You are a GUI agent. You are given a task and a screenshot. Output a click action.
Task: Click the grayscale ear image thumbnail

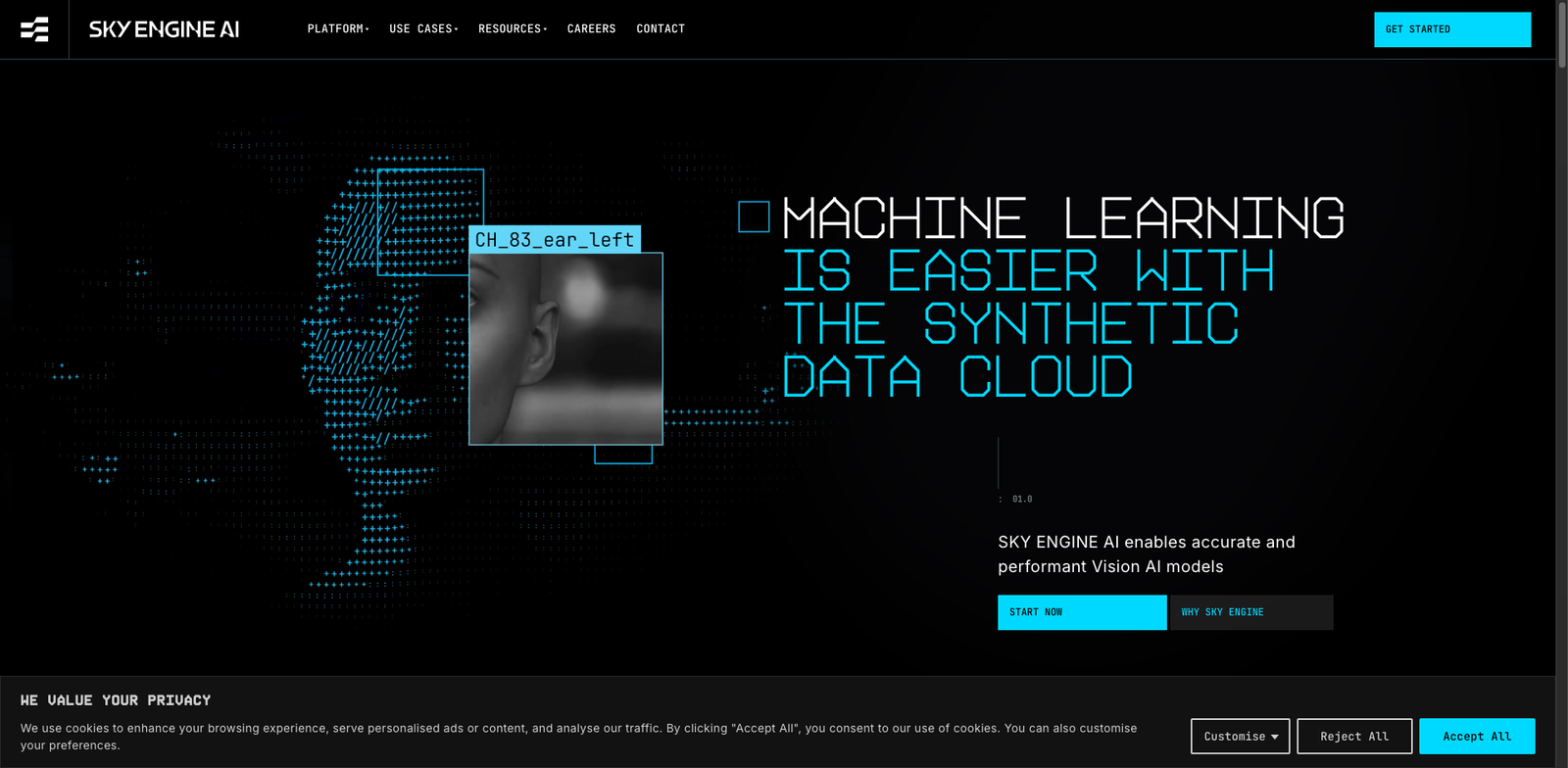[565, 349]
